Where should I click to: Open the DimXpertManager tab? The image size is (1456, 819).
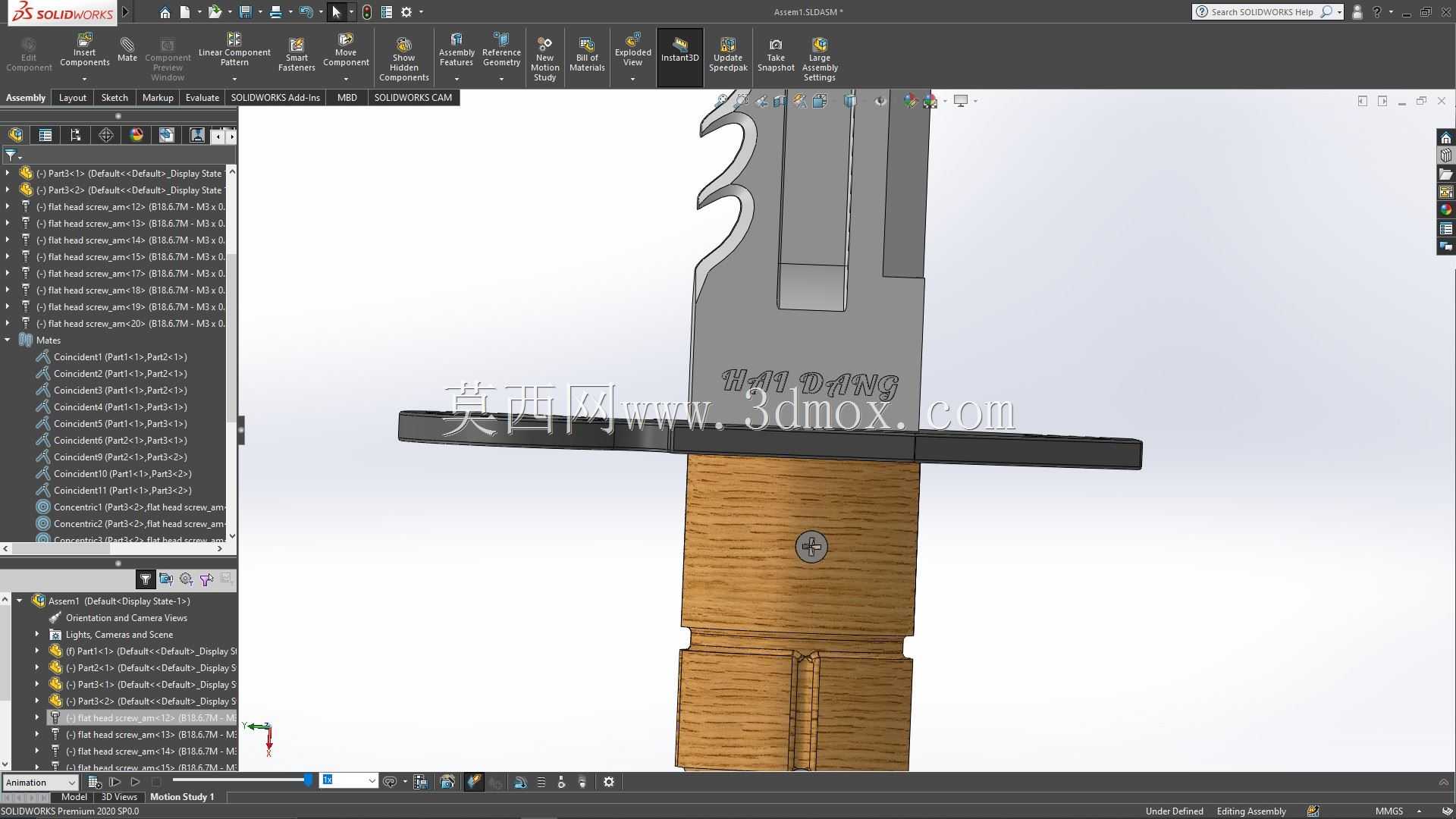pos(106,135)
